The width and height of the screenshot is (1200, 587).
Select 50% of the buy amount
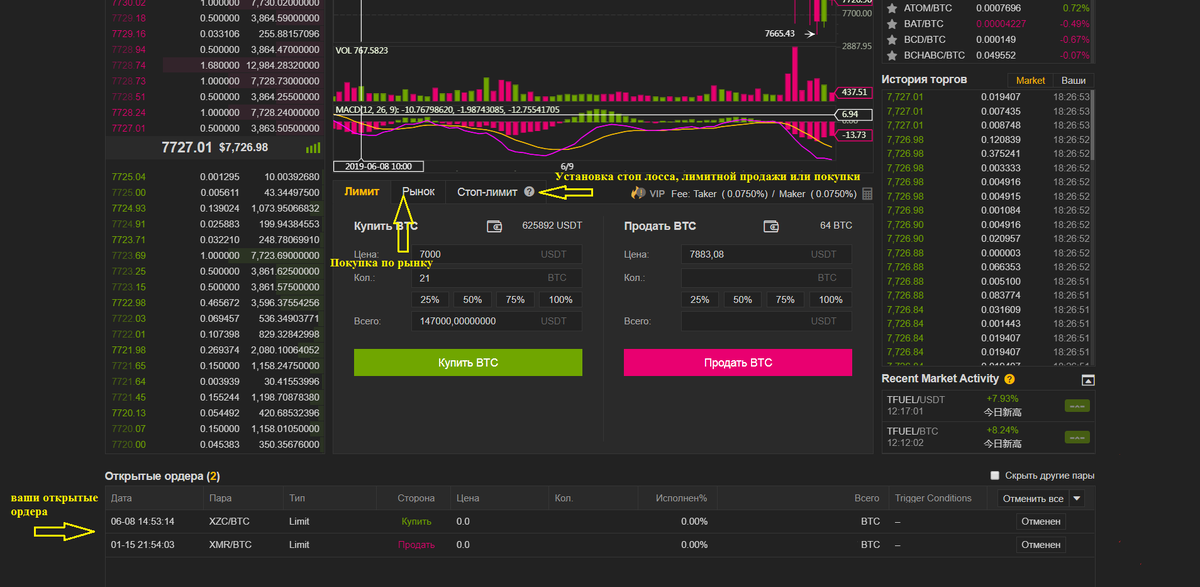473,300
